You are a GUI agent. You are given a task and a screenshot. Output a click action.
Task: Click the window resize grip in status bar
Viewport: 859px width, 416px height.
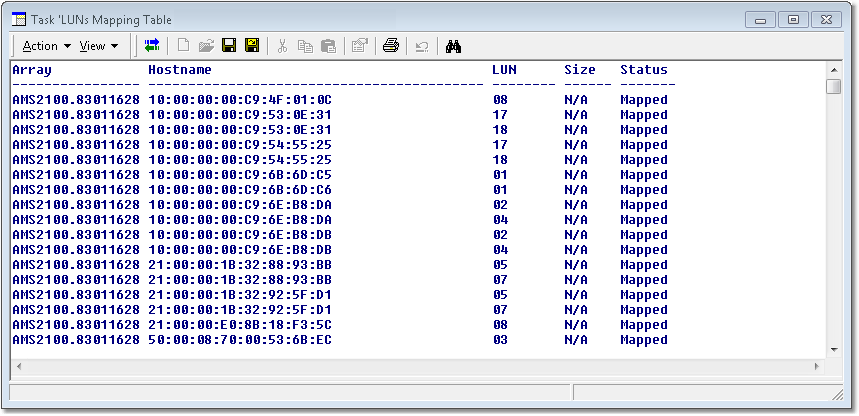pyautogui.click(x=837, y=394)
